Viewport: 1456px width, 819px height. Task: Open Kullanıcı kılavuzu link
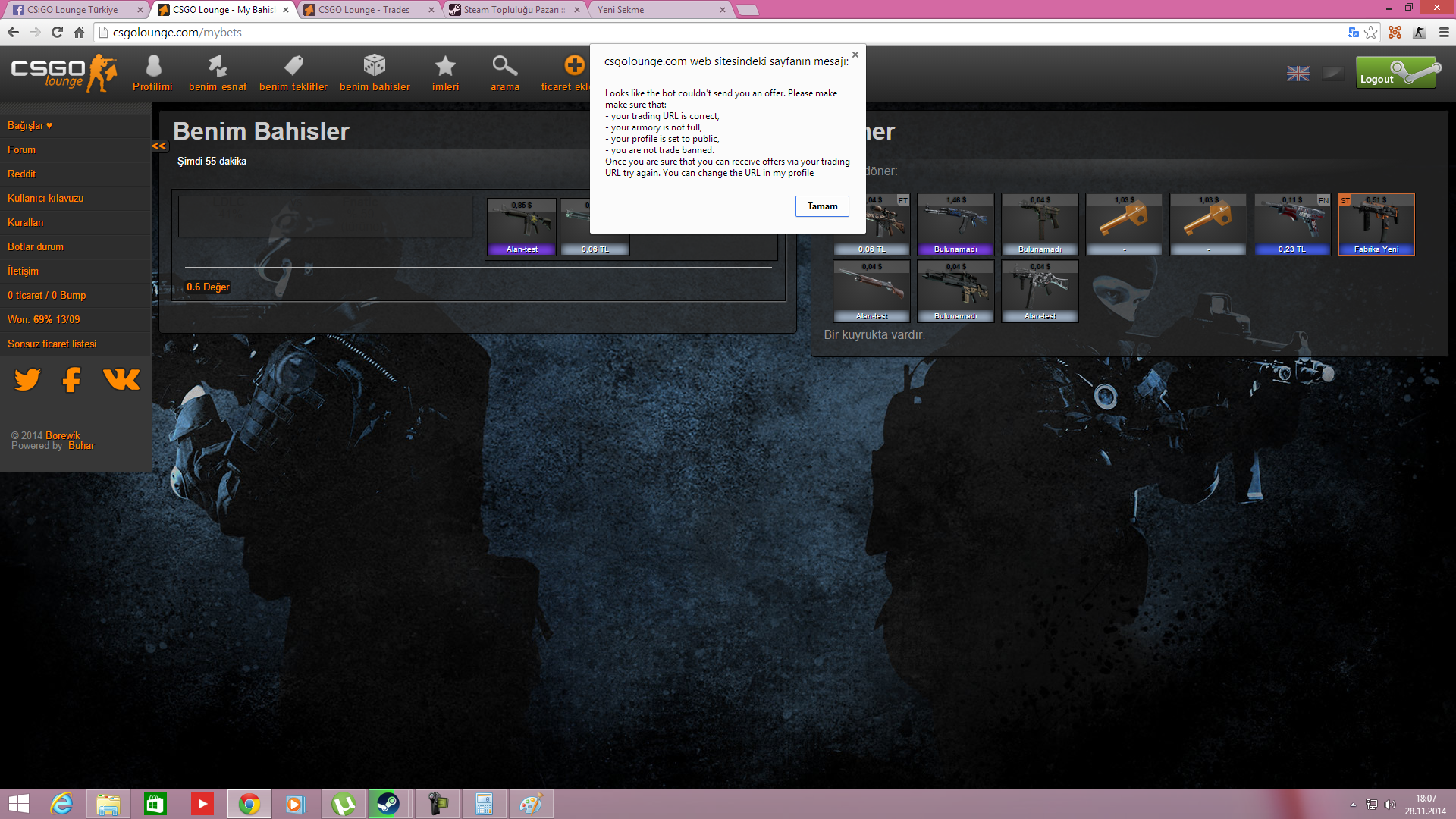(x=45, y=198)
